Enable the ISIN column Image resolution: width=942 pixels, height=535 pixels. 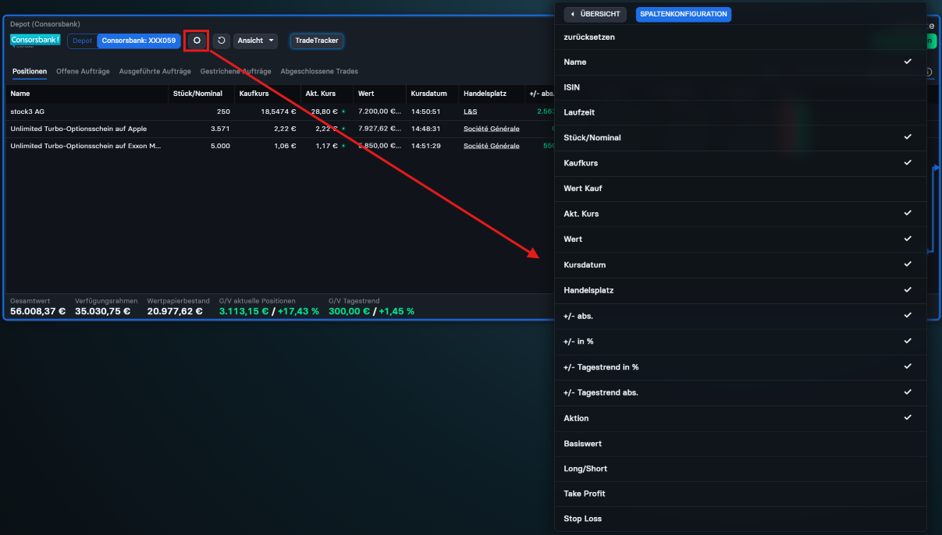click(740, 87)
